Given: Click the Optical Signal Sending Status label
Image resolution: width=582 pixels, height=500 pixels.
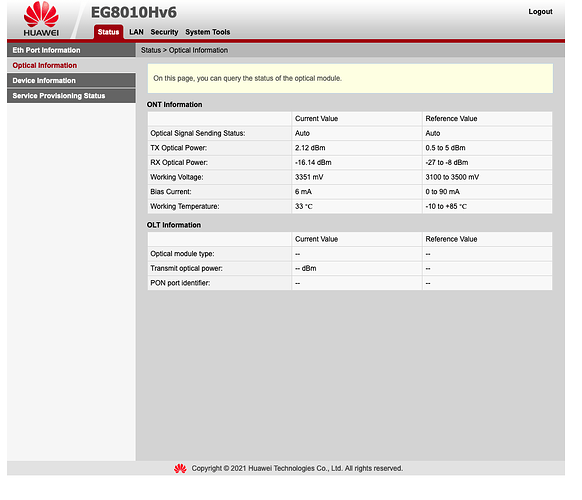Looking at the screenshot, I should click(198, 133).
